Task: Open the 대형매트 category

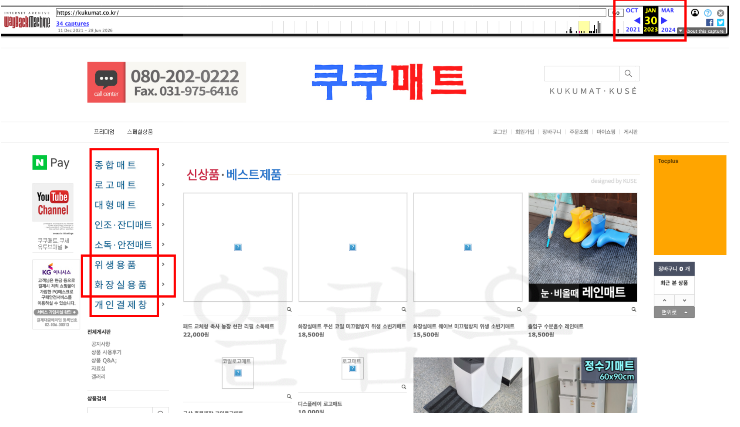Action: click(x=115, y=205)
